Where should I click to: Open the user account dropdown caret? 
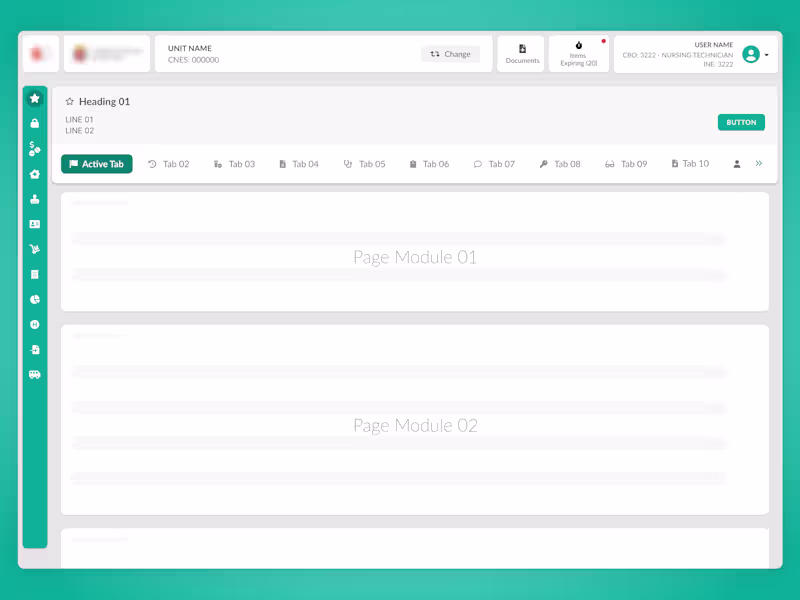[768, 54]
